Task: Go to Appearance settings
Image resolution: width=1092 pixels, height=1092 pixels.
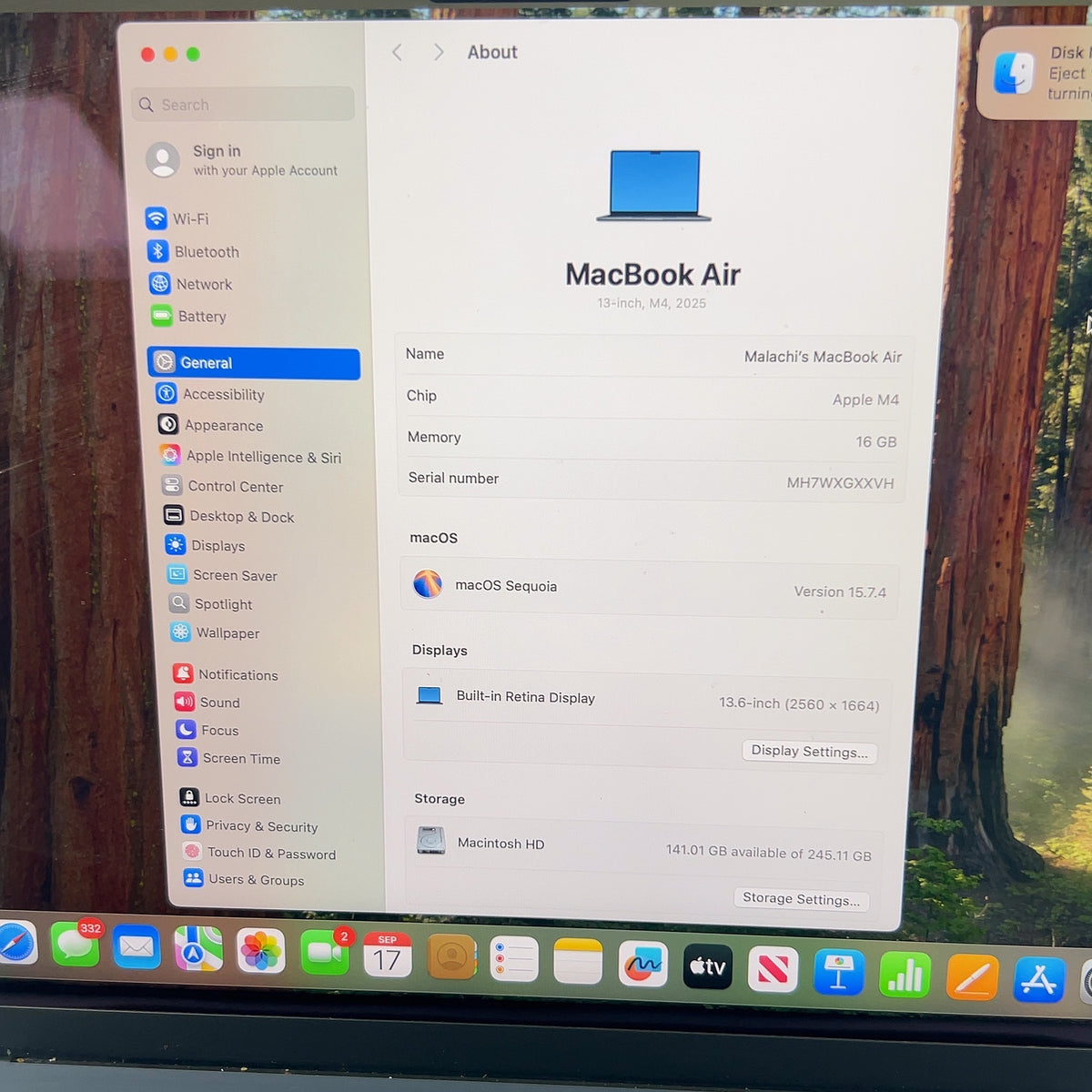Action: click(210, 425)
